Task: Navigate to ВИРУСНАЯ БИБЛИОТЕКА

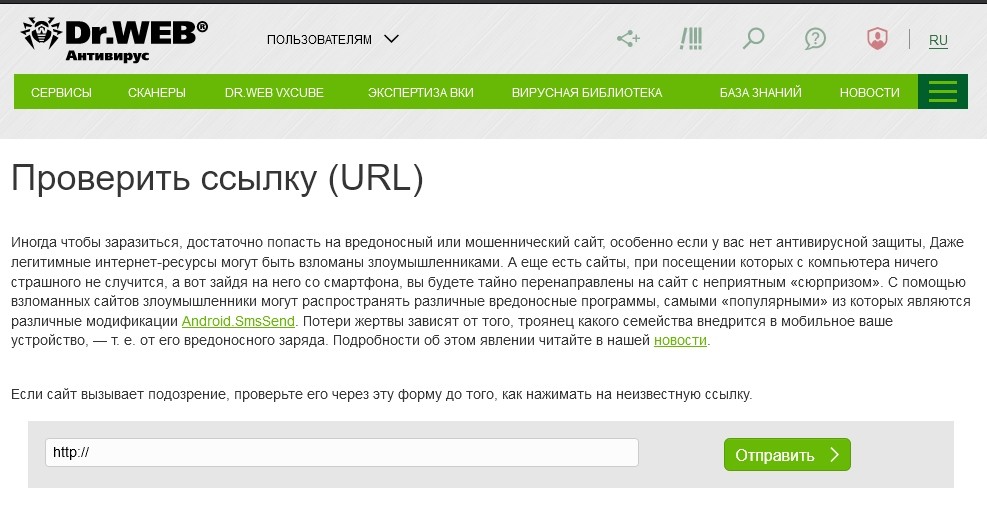Action: pos(587,93)
